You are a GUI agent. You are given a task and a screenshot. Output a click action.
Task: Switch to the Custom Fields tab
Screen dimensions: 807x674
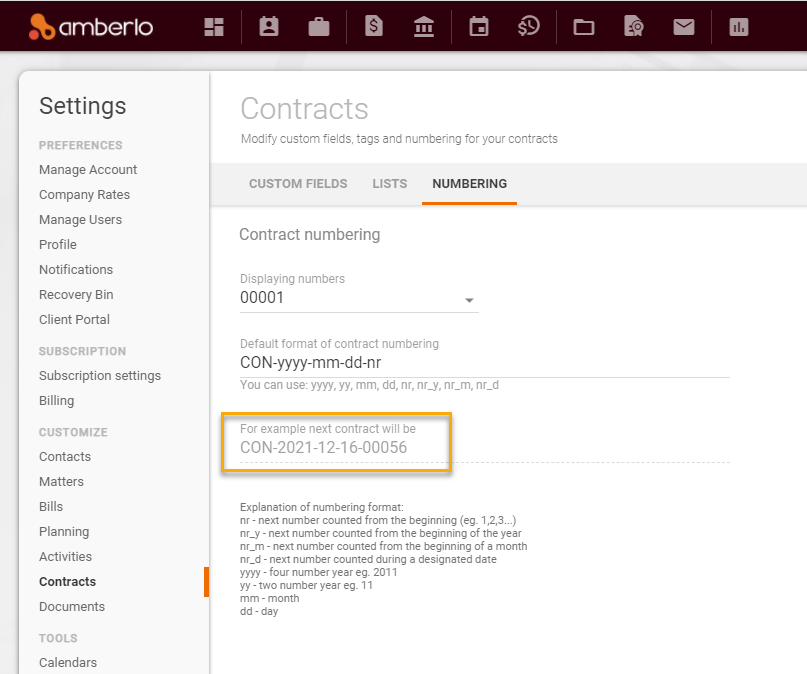pos(297,184)
